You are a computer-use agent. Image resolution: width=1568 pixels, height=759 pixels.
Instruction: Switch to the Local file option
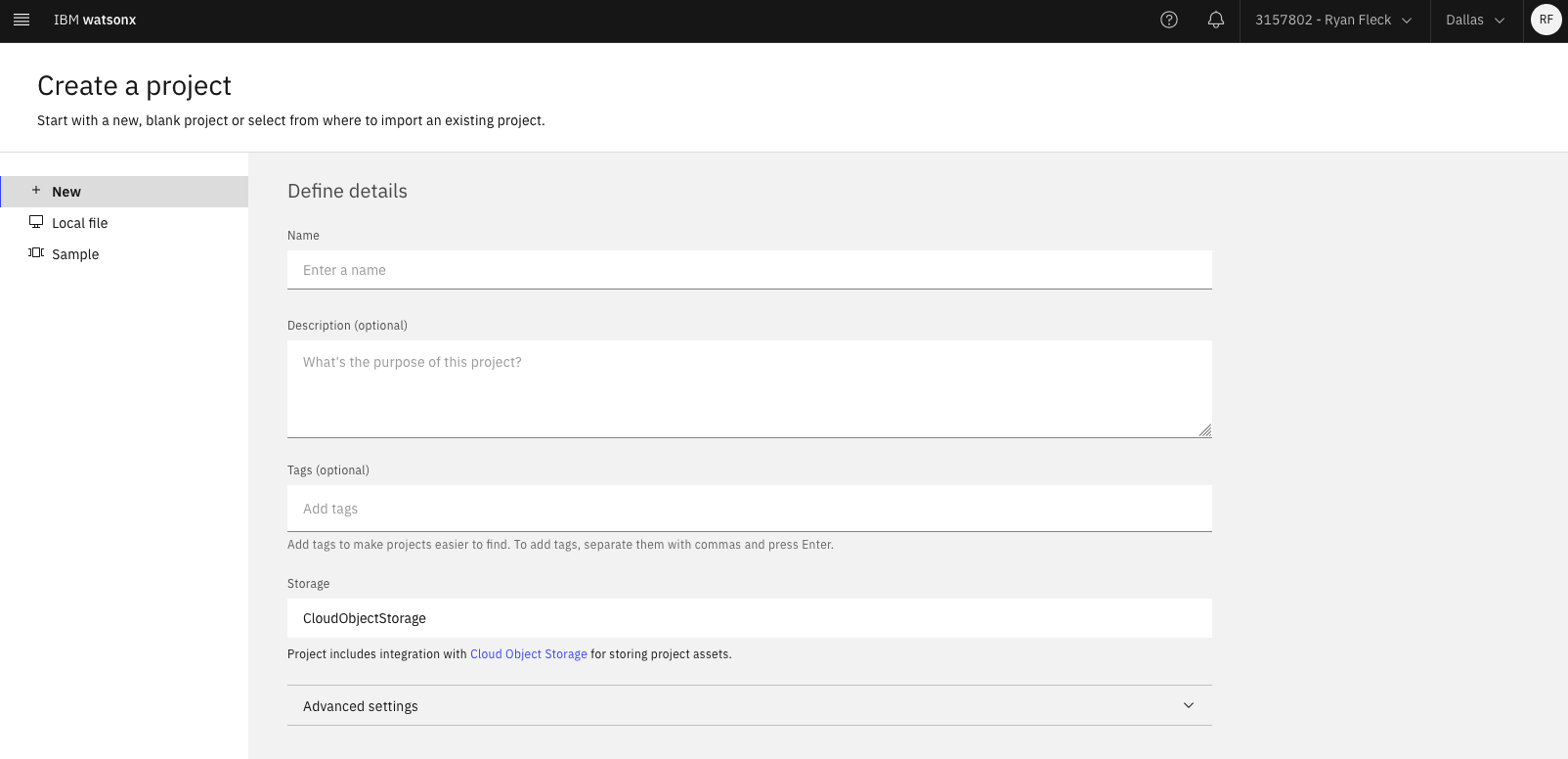(80, 223)
